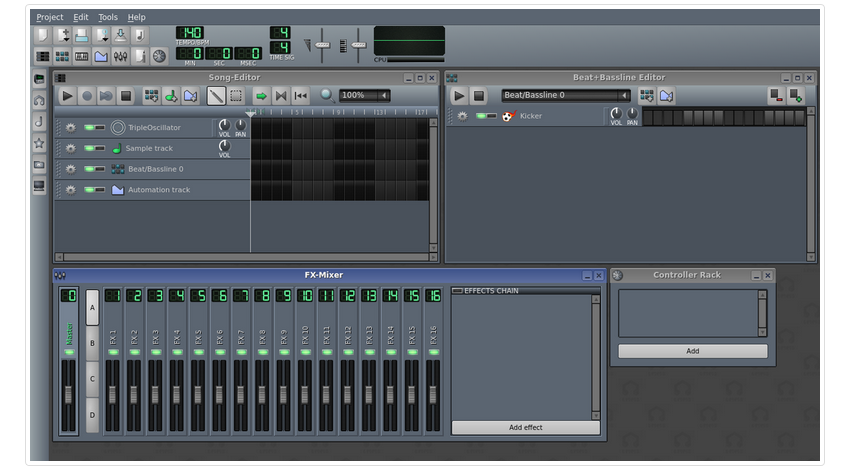Image resolution: width=854 pixels, height=468 pixels.
Task: Open My Home folder sidebar icon
Action: pos(39,165)
